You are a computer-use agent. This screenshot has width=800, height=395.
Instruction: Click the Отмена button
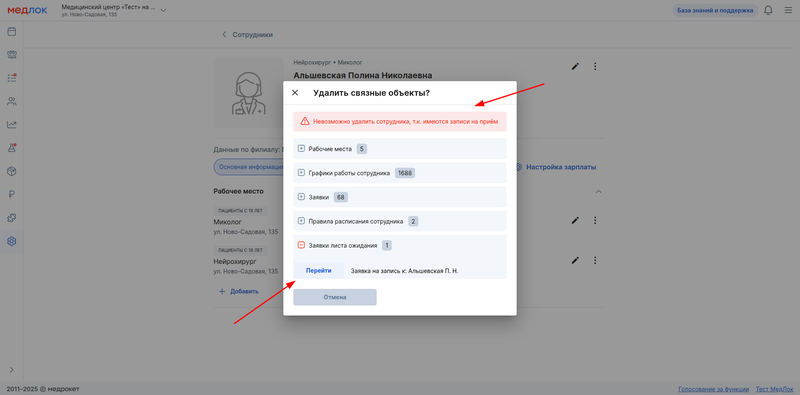point(335,297)
